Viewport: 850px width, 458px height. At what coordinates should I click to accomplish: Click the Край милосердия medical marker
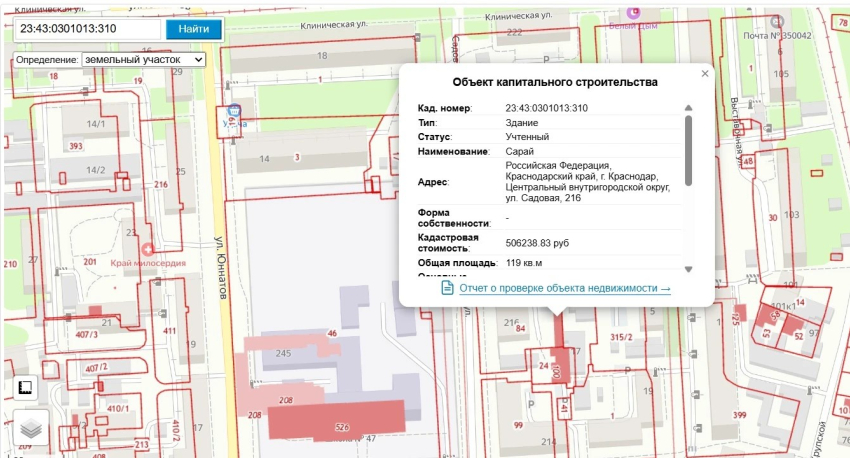(147, 249)
